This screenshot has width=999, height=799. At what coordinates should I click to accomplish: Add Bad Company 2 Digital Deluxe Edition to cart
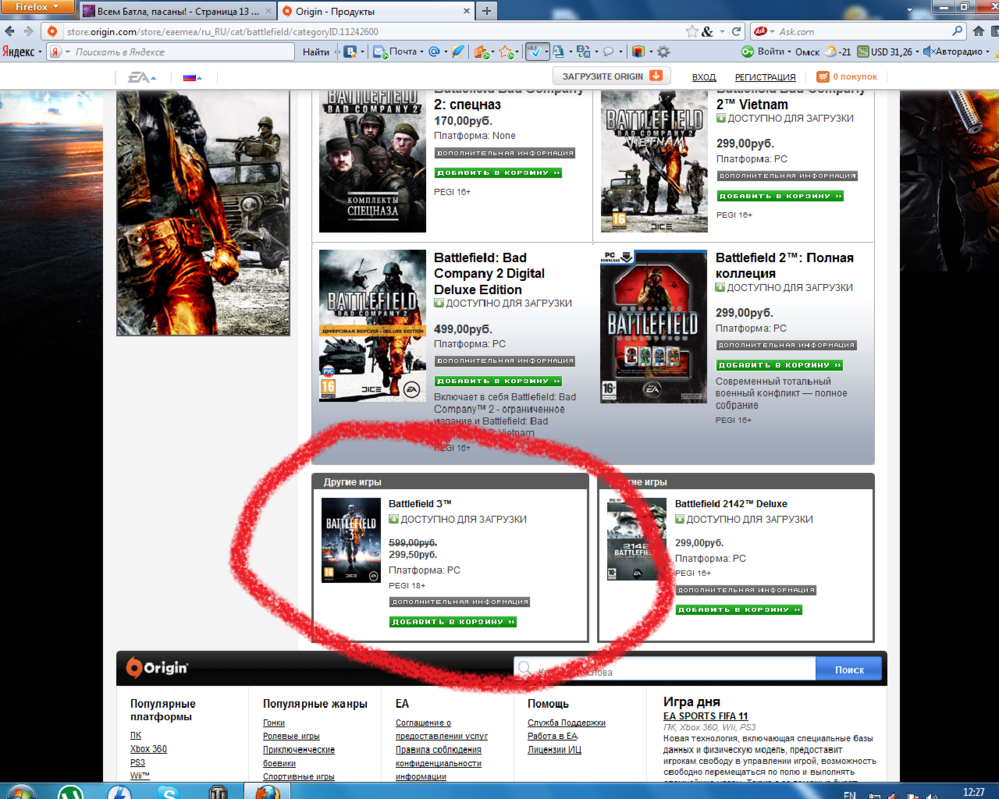pos(498,380)
